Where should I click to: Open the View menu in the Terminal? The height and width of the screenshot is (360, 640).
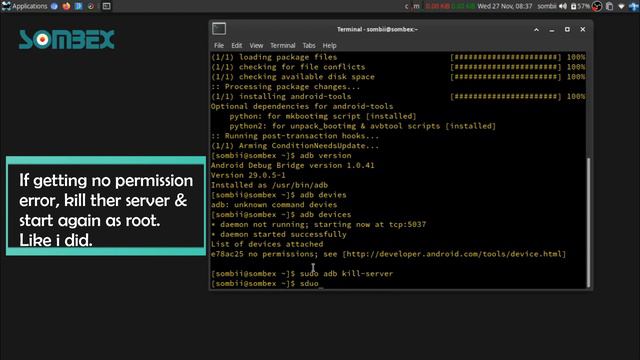click(x=256, y=45)
